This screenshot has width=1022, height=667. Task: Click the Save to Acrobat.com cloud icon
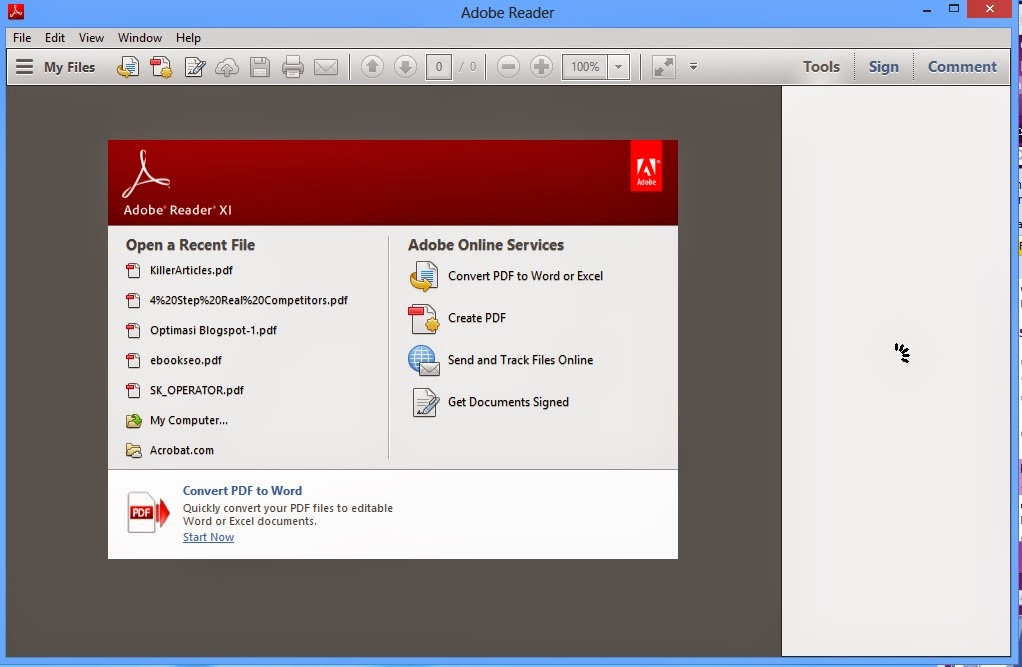(227, 66)
